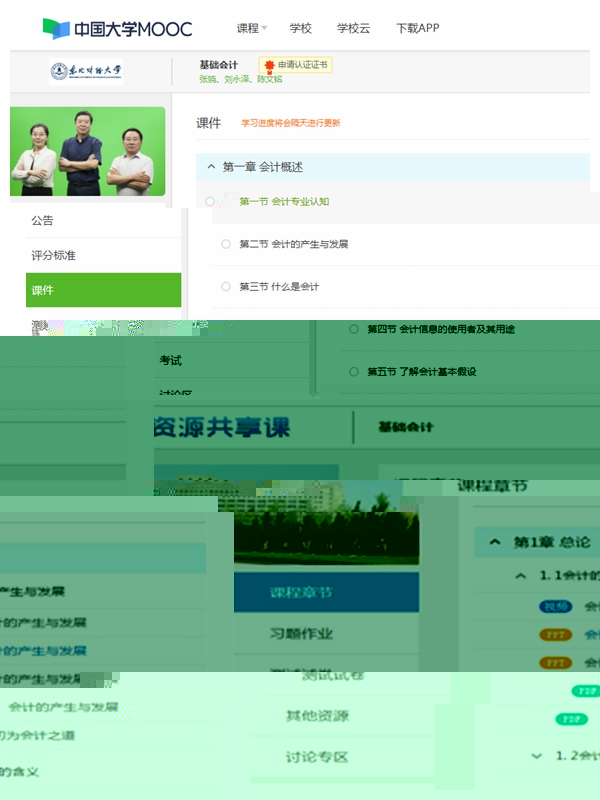Click the 中国大学MOOC logo icon
Image resolution: width=600 pixels, height=800 pixels.
[x=56, y=28]
